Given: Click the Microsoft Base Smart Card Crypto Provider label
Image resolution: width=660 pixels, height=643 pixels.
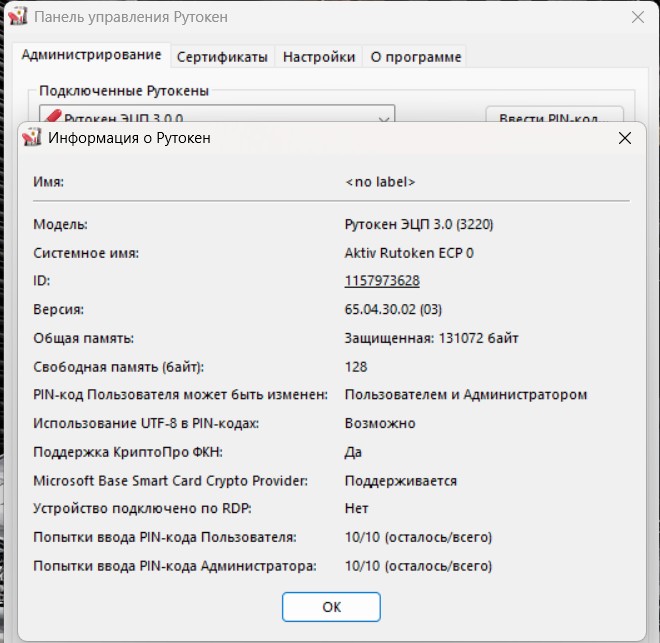Looking at the screenshot, I should 170,481.
